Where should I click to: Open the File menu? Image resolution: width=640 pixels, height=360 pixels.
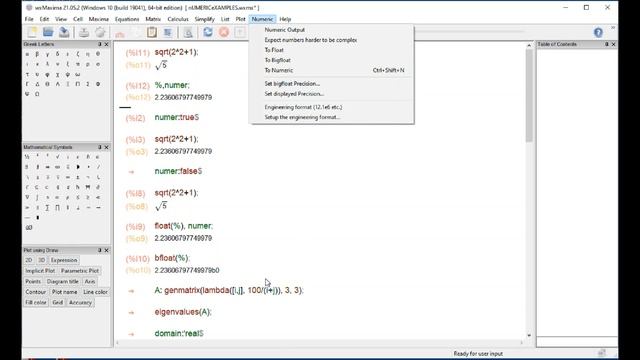point(29,19)
